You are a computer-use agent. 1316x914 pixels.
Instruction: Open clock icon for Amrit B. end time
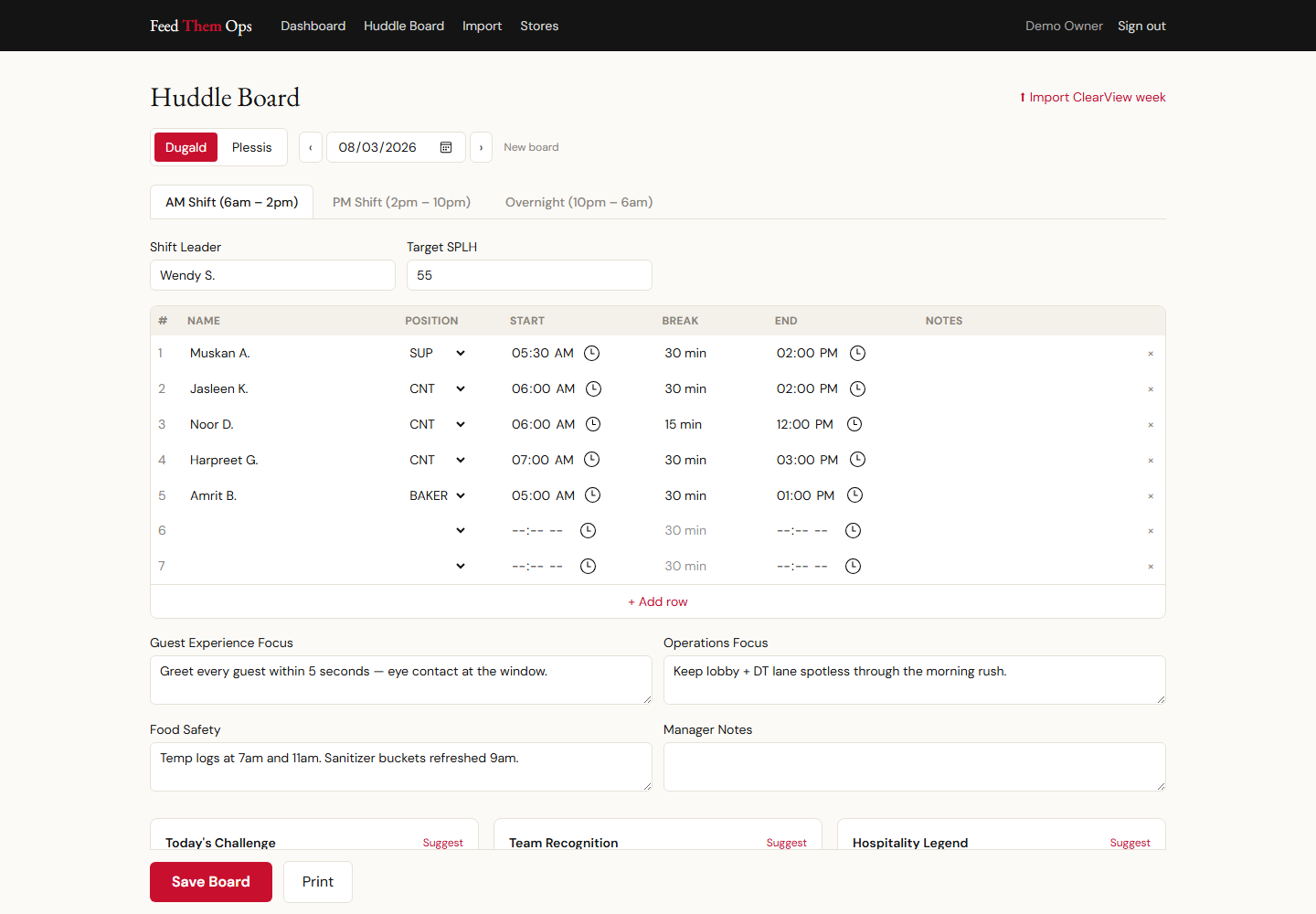pyautogui.click(x=854, y=495)
